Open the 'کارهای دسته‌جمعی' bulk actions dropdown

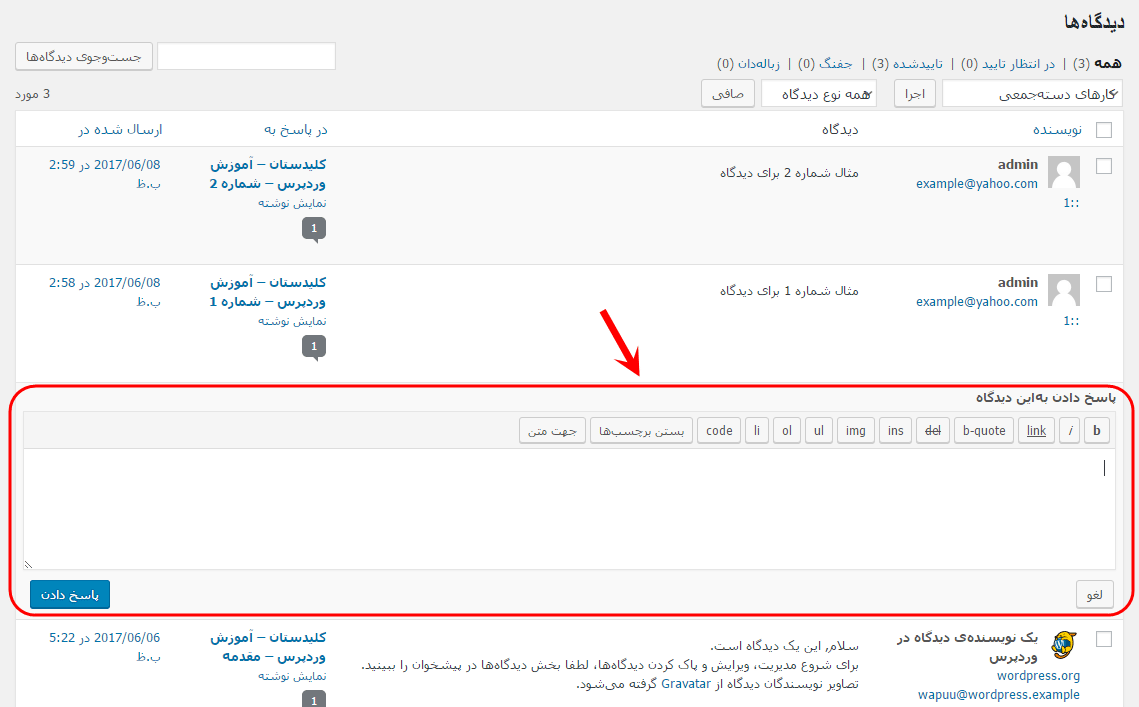tap(1032, 94)
